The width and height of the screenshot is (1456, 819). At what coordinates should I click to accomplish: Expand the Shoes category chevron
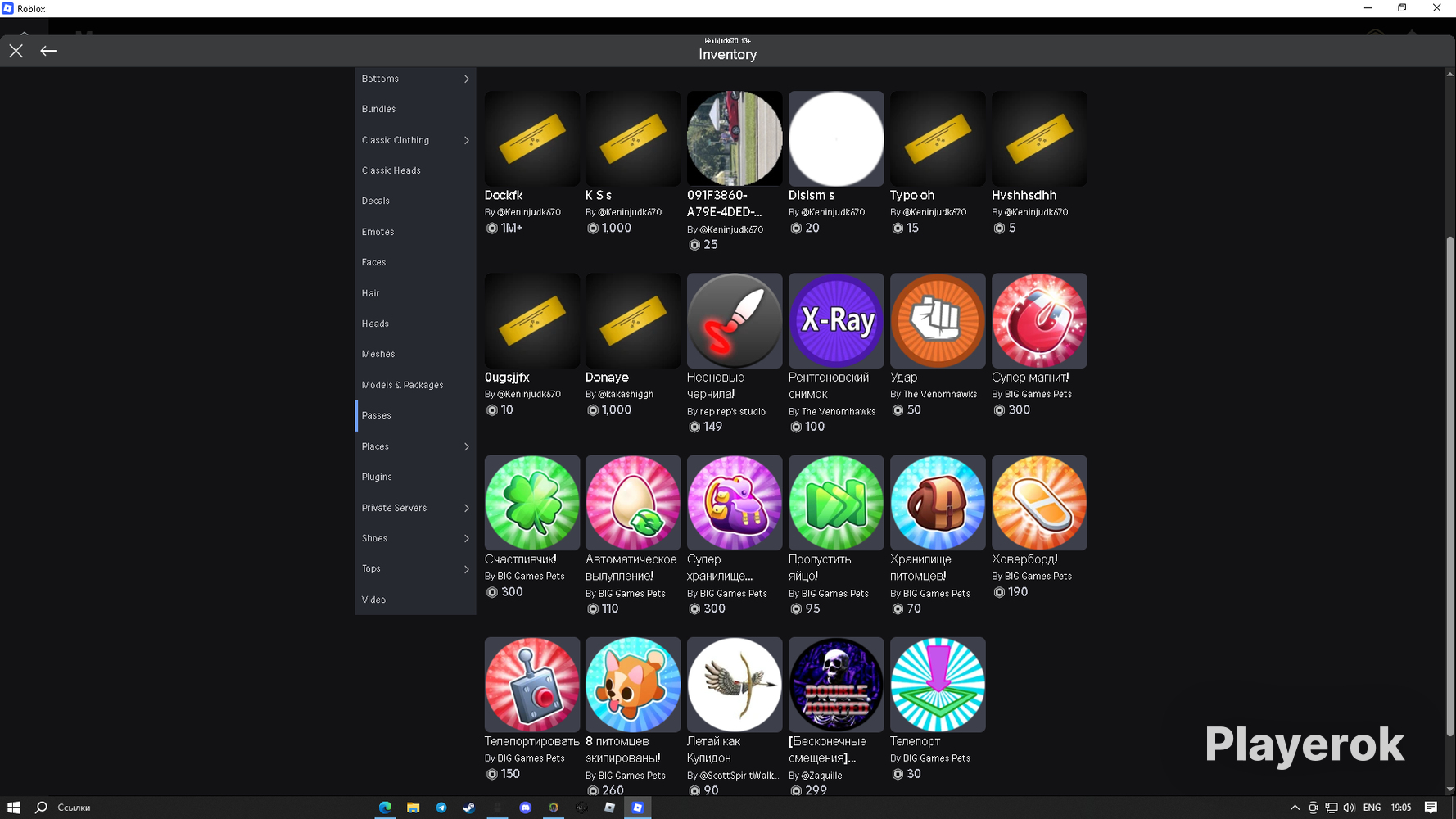467,538
